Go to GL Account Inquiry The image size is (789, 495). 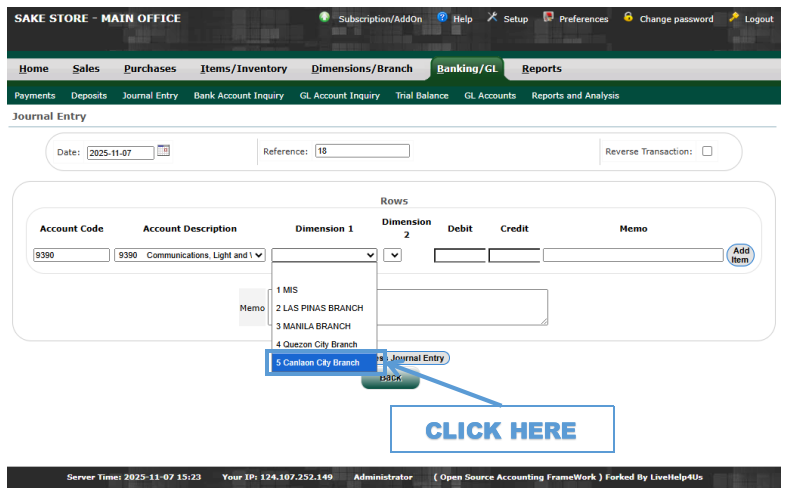(x=339, y=96)
